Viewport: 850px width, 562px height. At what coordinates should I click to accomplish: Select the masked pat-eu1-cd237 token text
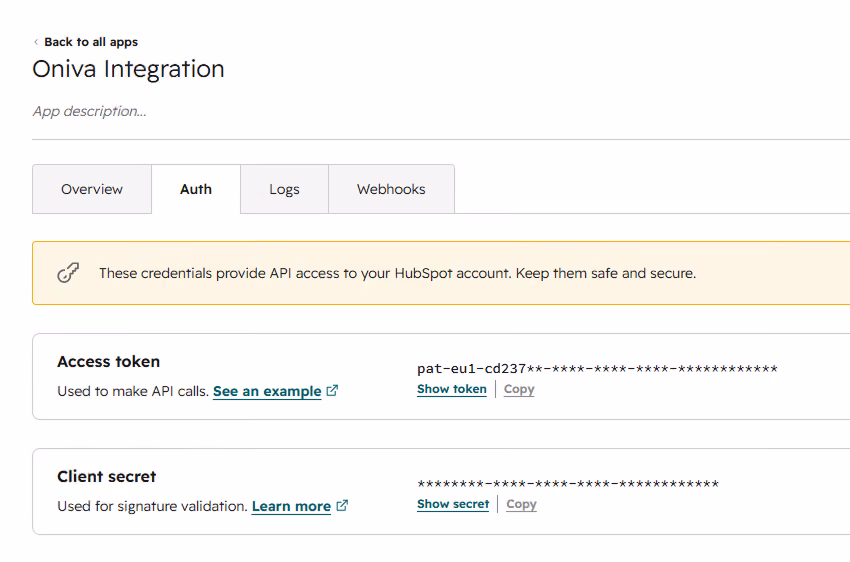(x=597, y=369)
